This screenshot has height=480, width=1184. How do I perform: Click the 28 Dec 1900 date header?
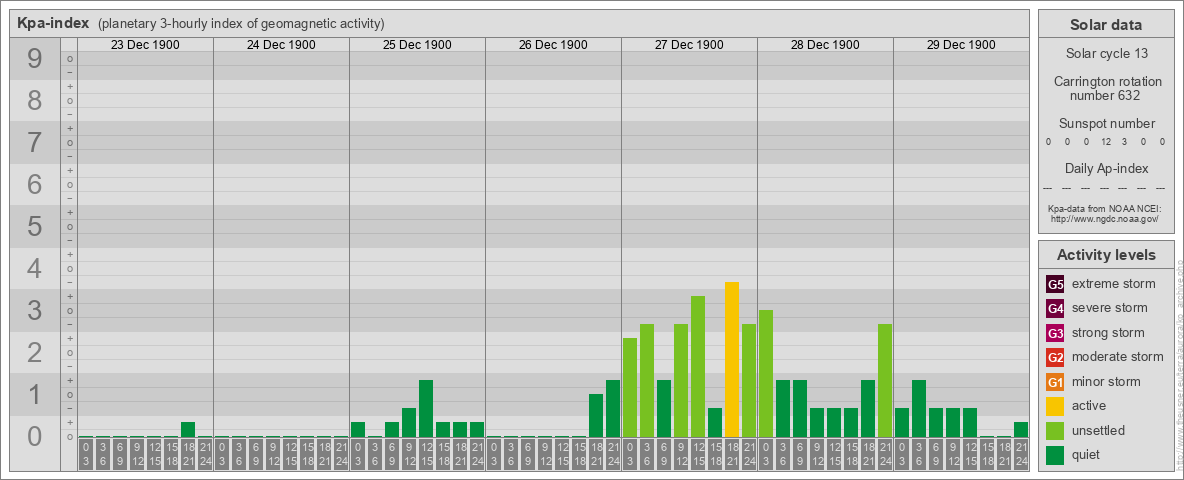[x=825, y=45]
